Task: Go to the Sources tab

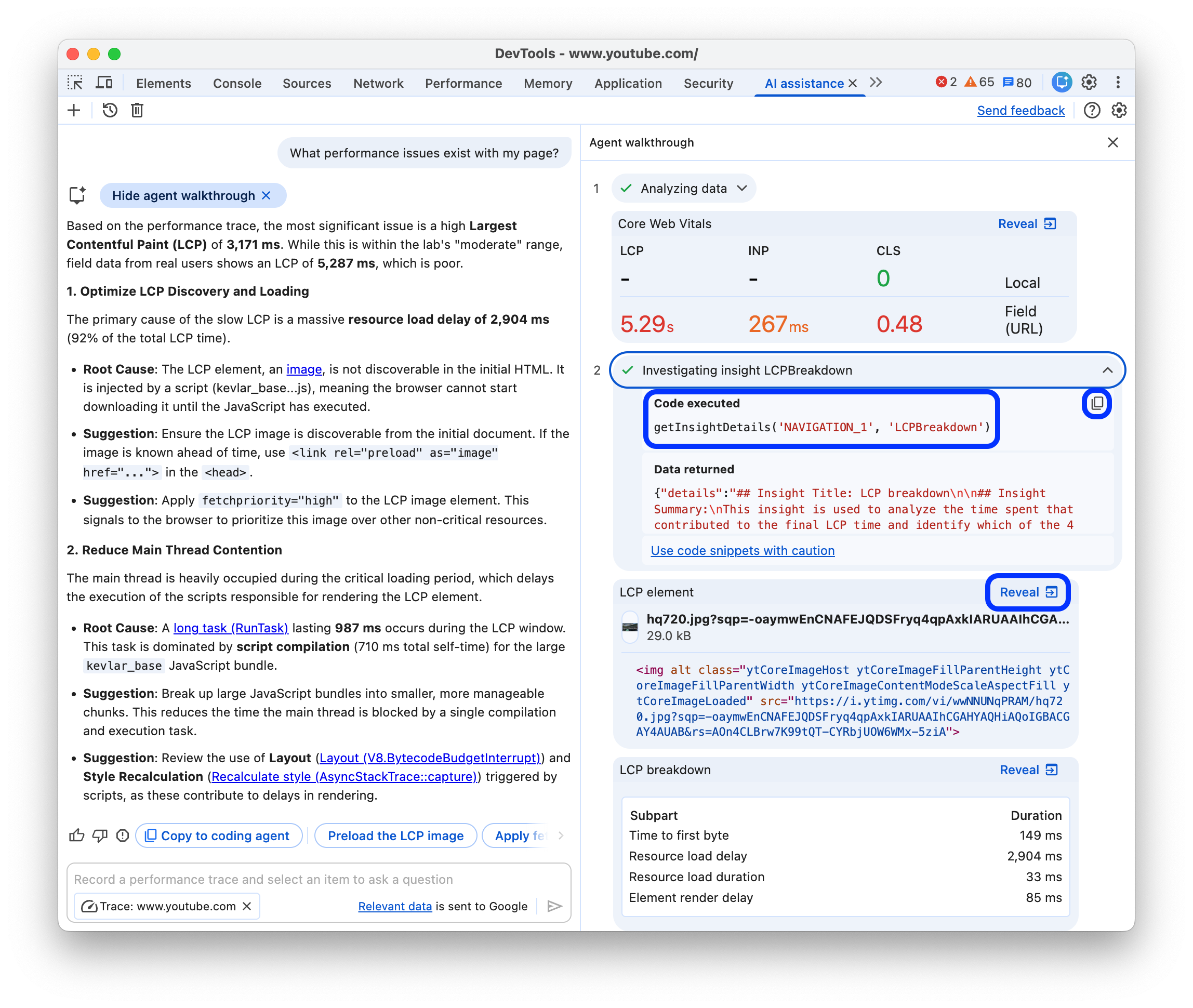Action: (x=307, y=84)
